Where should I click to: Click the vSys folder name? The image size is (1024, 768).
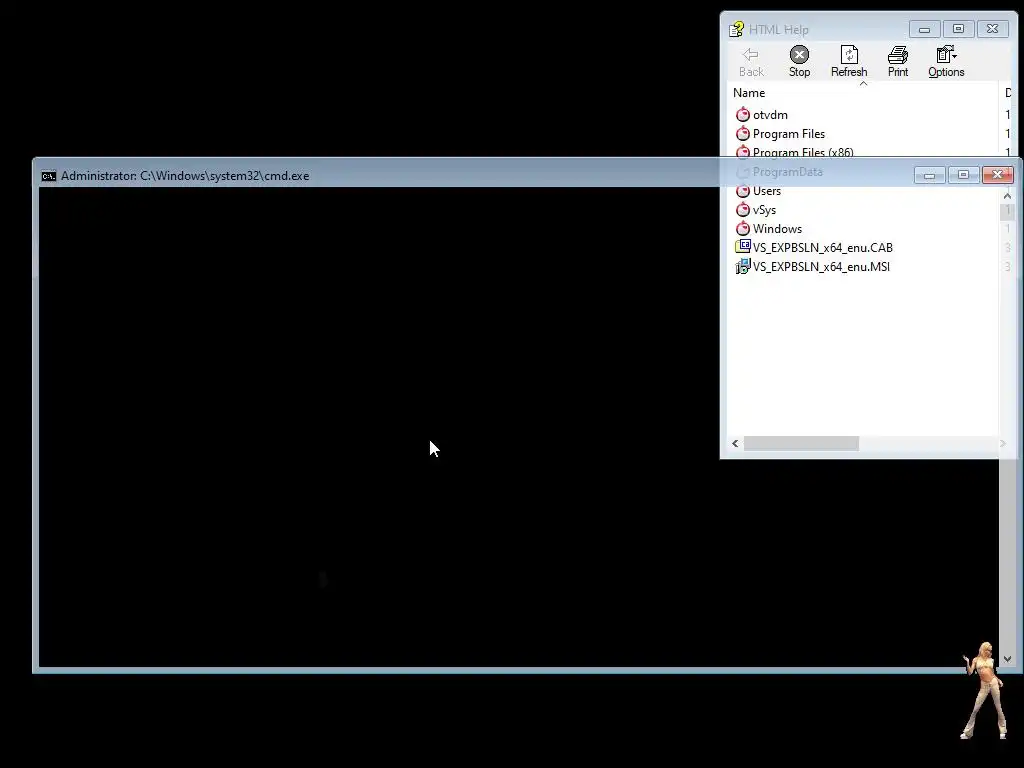coord(764,210)
